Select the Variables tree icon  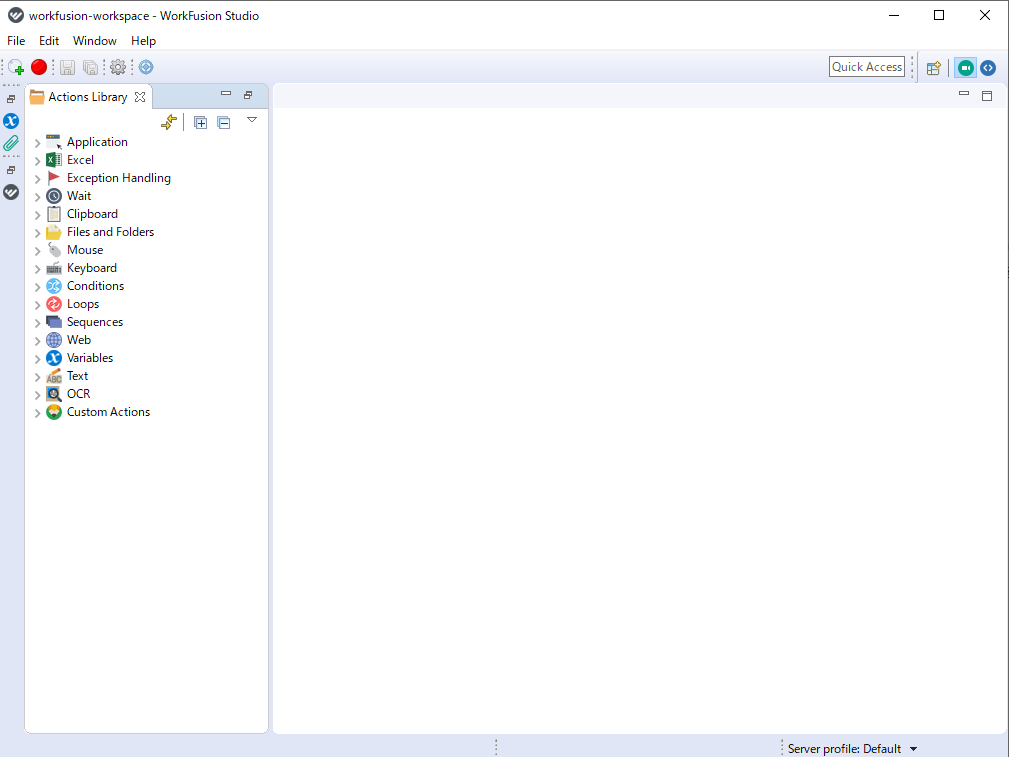54,358
